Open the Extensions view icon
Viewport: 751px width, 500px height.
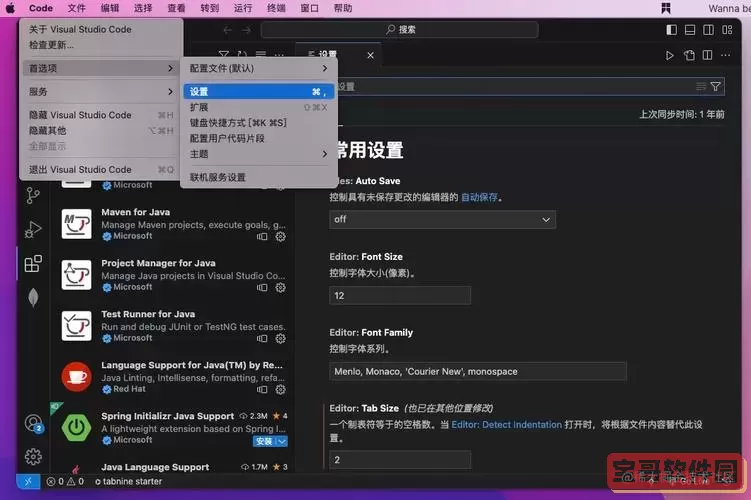coord(33,263)
